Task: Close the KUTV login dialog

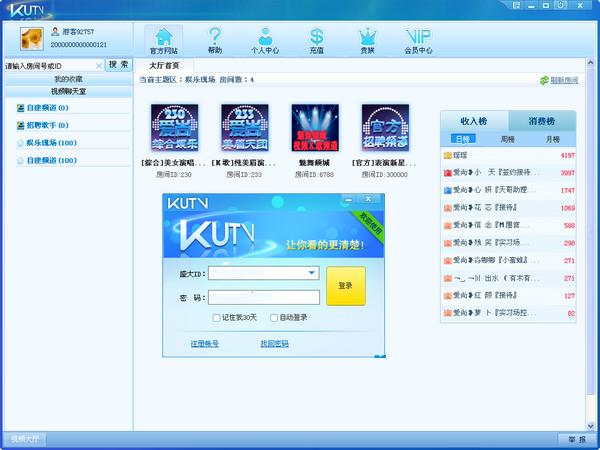Action: click(x=368, y=199)
